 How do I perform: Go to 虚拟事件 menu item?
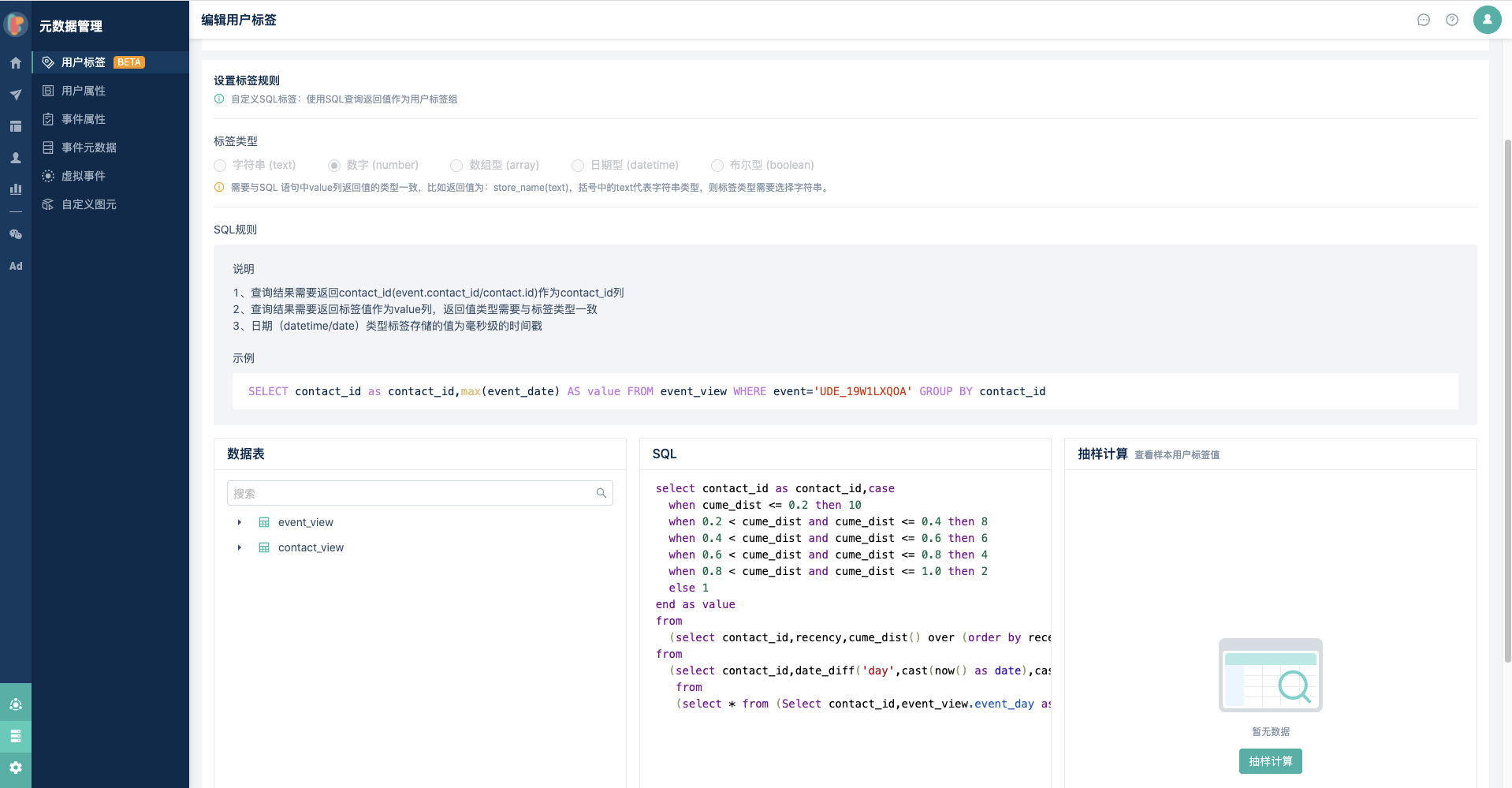coord(84,176)
